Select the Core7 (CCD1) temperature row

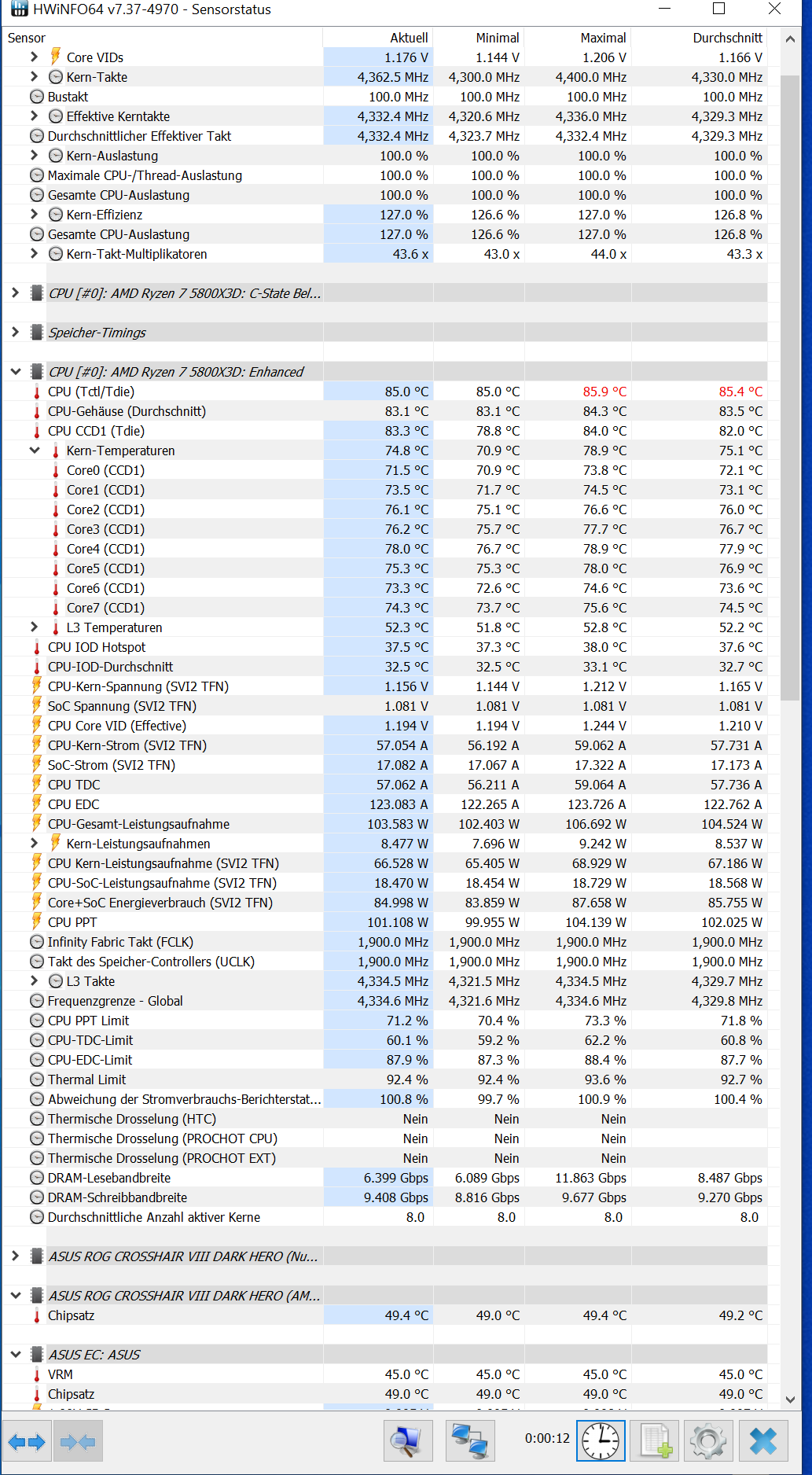[384, 608]
